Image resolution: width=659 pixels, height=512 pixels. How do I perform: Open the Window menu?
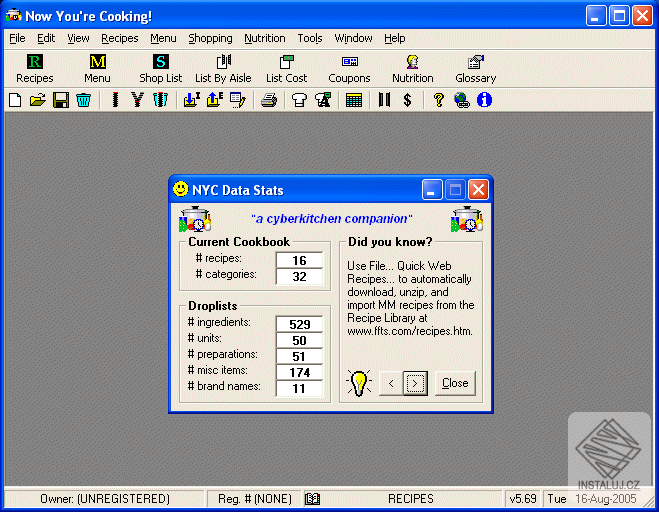353,38
